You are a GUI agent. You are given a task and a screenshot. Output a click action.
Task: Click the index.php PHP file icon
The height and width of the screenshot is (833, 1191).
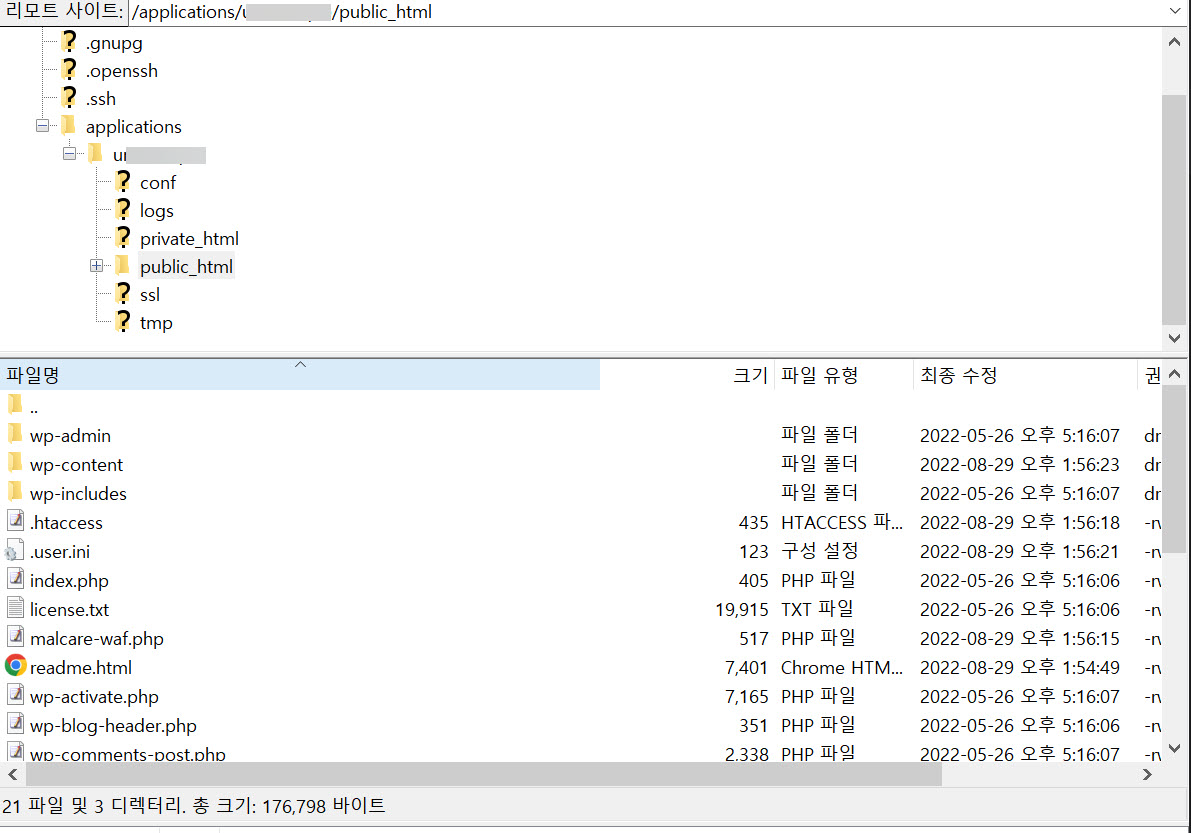[x=14, y=579]
